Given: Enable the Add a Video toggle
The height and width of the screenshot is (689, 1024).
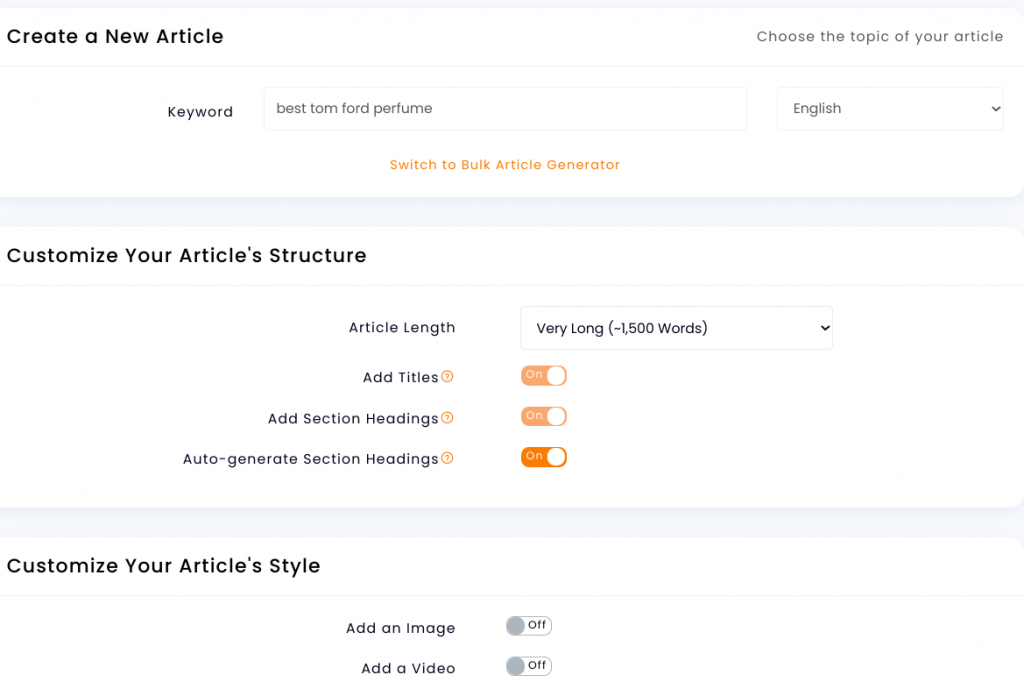Looking at the screenshot, I should pos(529,666).
